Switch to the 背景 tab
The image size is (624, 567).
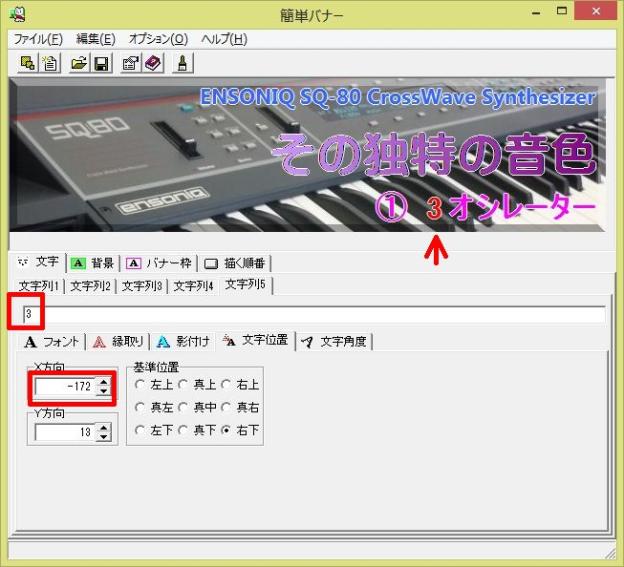92,263
